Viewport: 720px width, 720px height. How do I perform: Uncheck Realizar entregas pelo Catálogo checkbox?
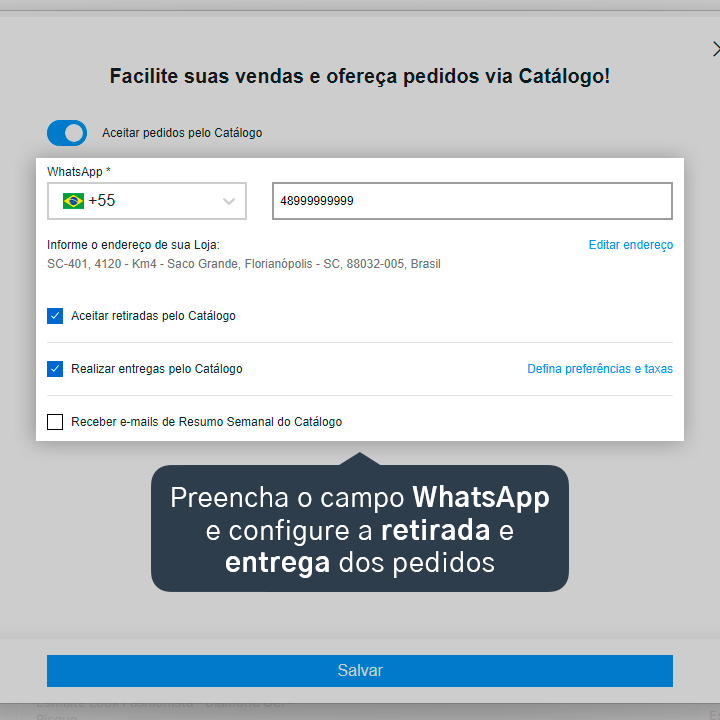coord(55,369)
